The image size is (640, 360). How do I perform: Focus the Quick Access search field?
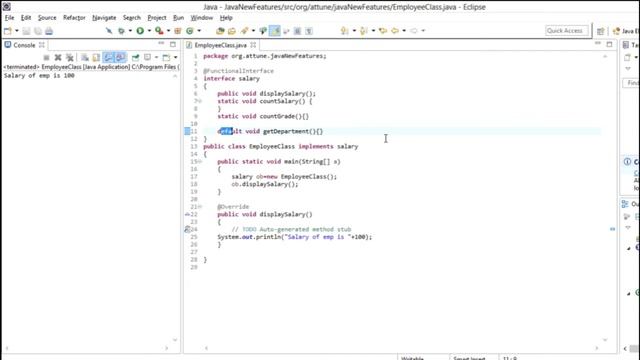(x=567, y=31)
